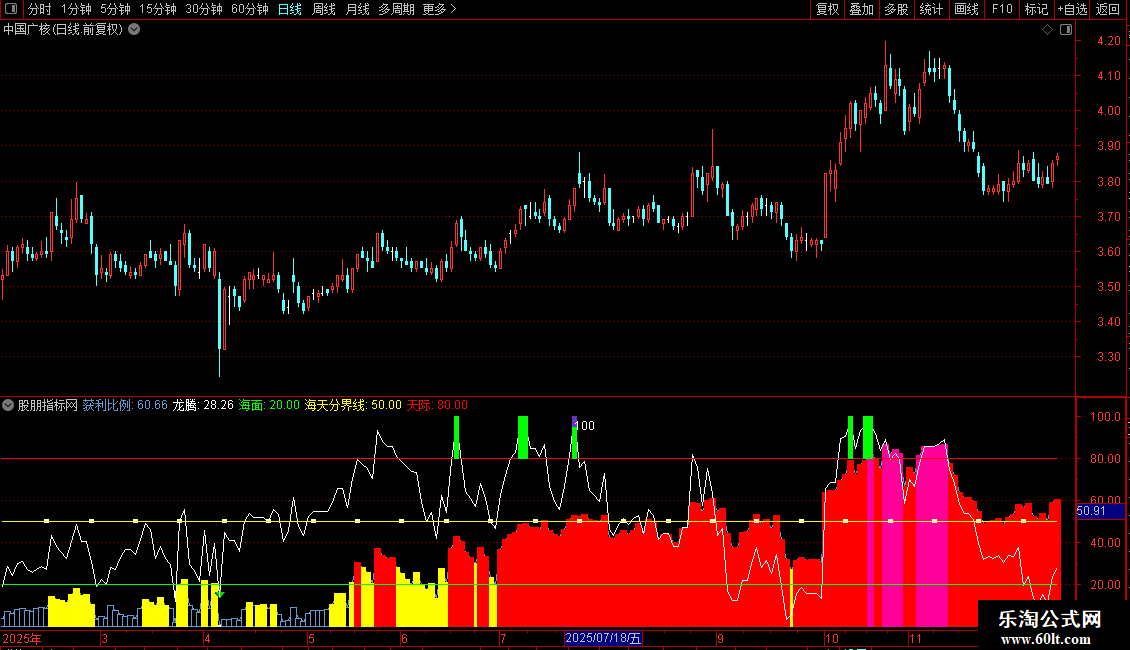Screen dimensions: 1130x650
Task: Open the indicator panel dropdown beside 股朋指标网
Action: [x=8, y=405]
